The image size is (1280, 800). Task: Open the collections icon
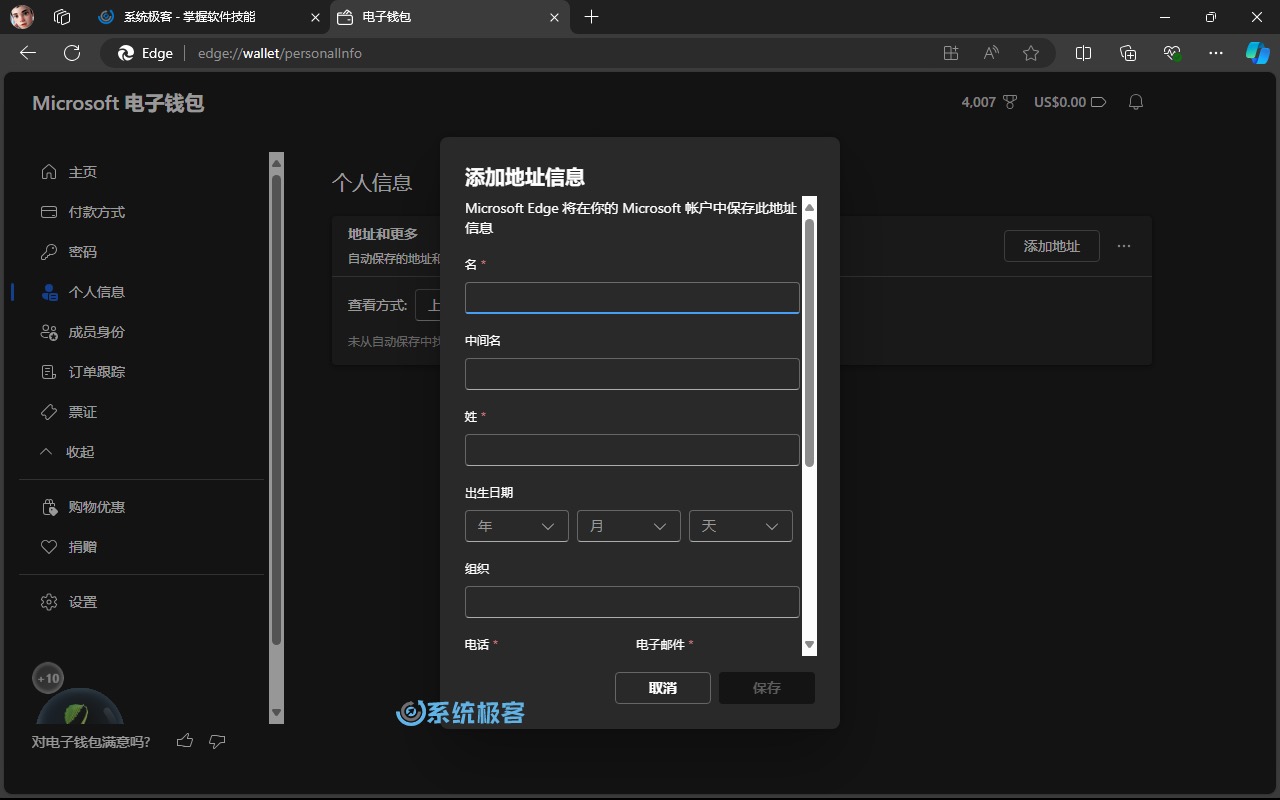(x=1128, y=53)
